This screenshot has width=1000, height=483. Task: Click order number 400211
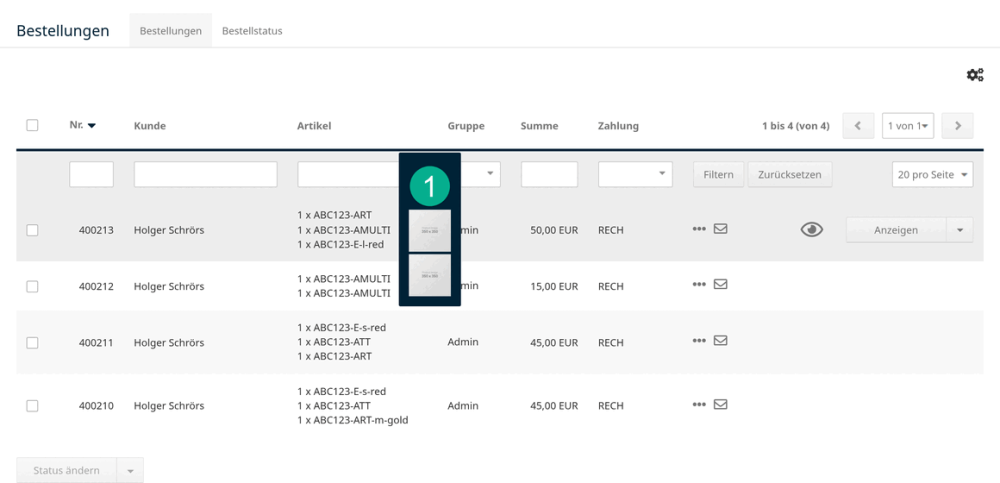96,343
